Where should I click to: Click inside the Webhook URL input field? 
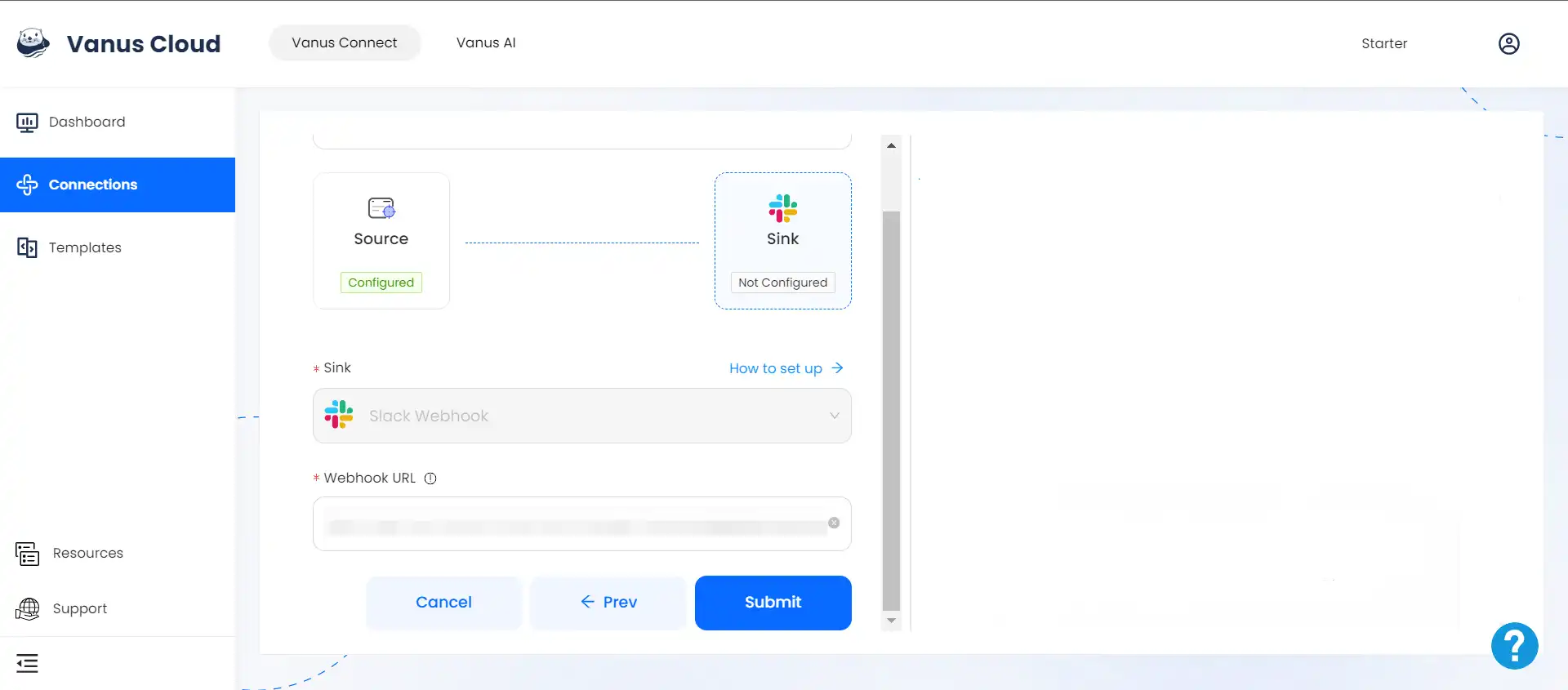coord(582,523)
